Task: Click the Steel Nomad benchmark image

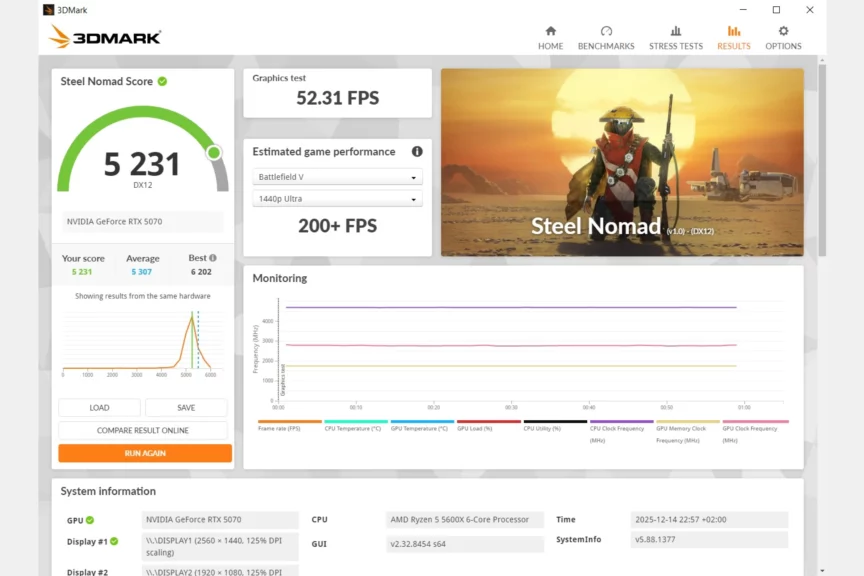Action: 622,162
